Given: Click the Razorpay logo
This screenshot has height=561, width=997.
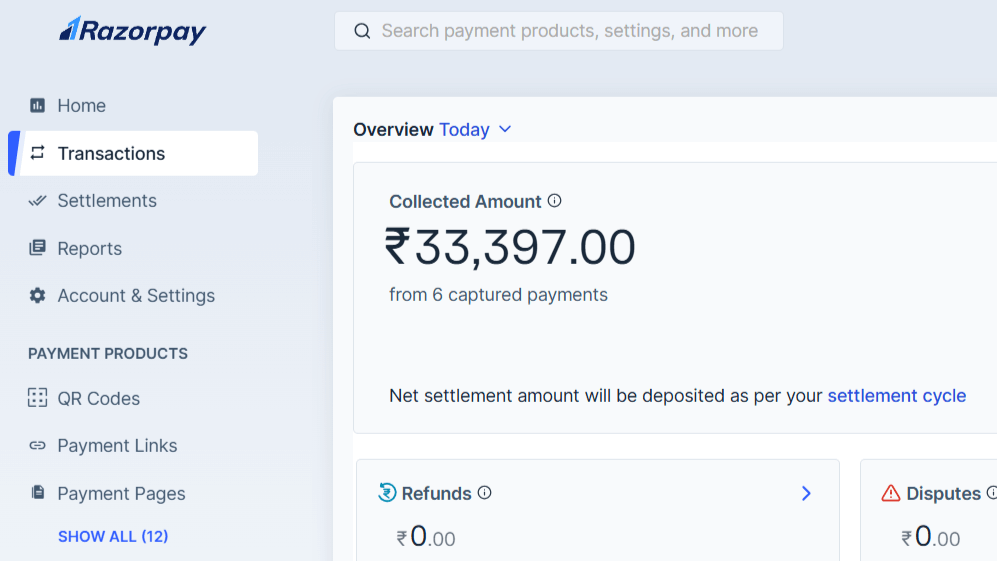Looking at the screenshot, I should tap(132, 31).
